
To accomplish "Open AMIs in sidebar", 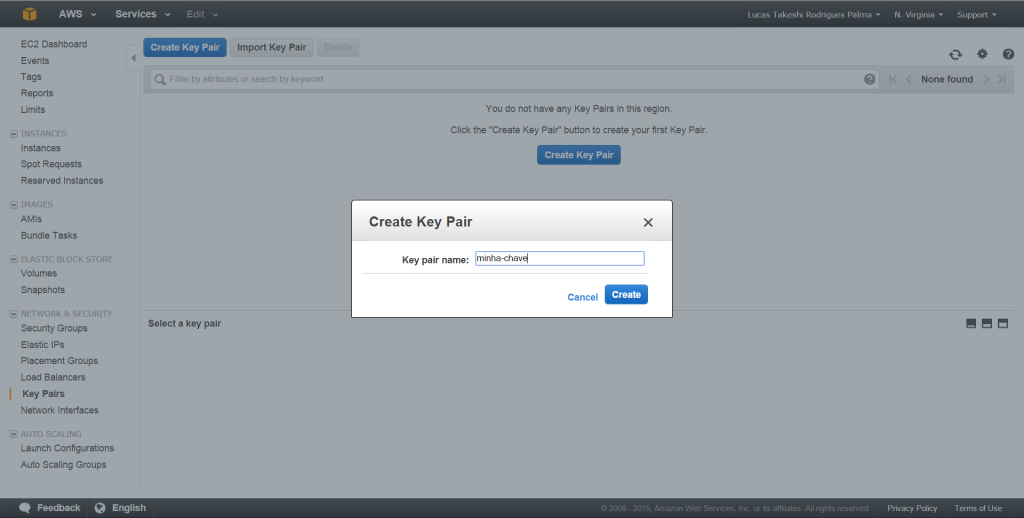I will [x=31, y=219].
